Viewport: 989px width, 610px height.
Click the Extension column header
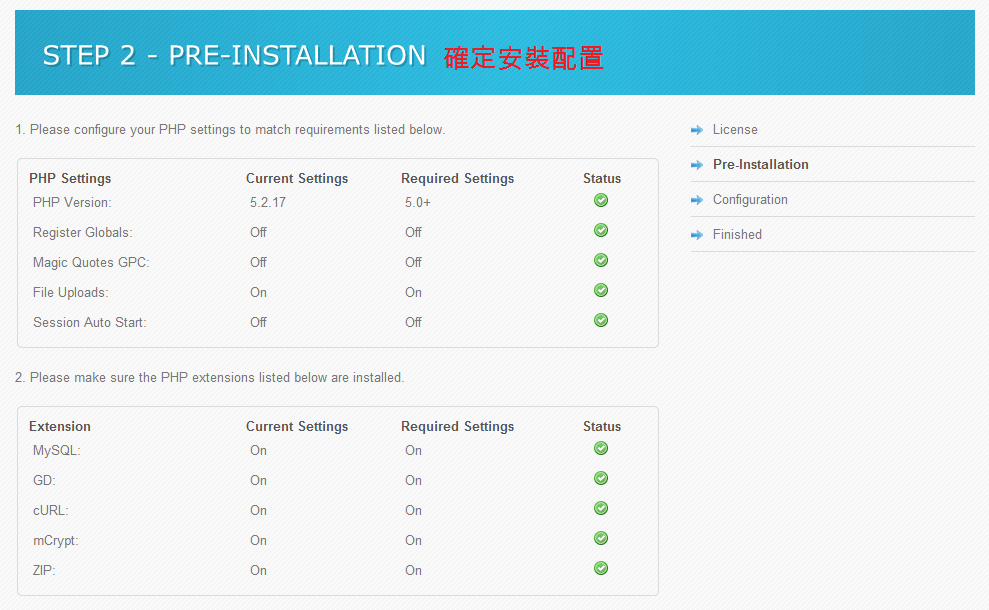point(60,426)
